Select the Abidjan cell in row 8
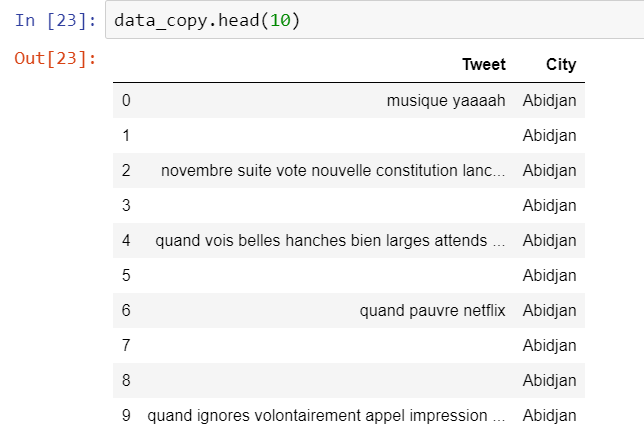 pos(549,380)
